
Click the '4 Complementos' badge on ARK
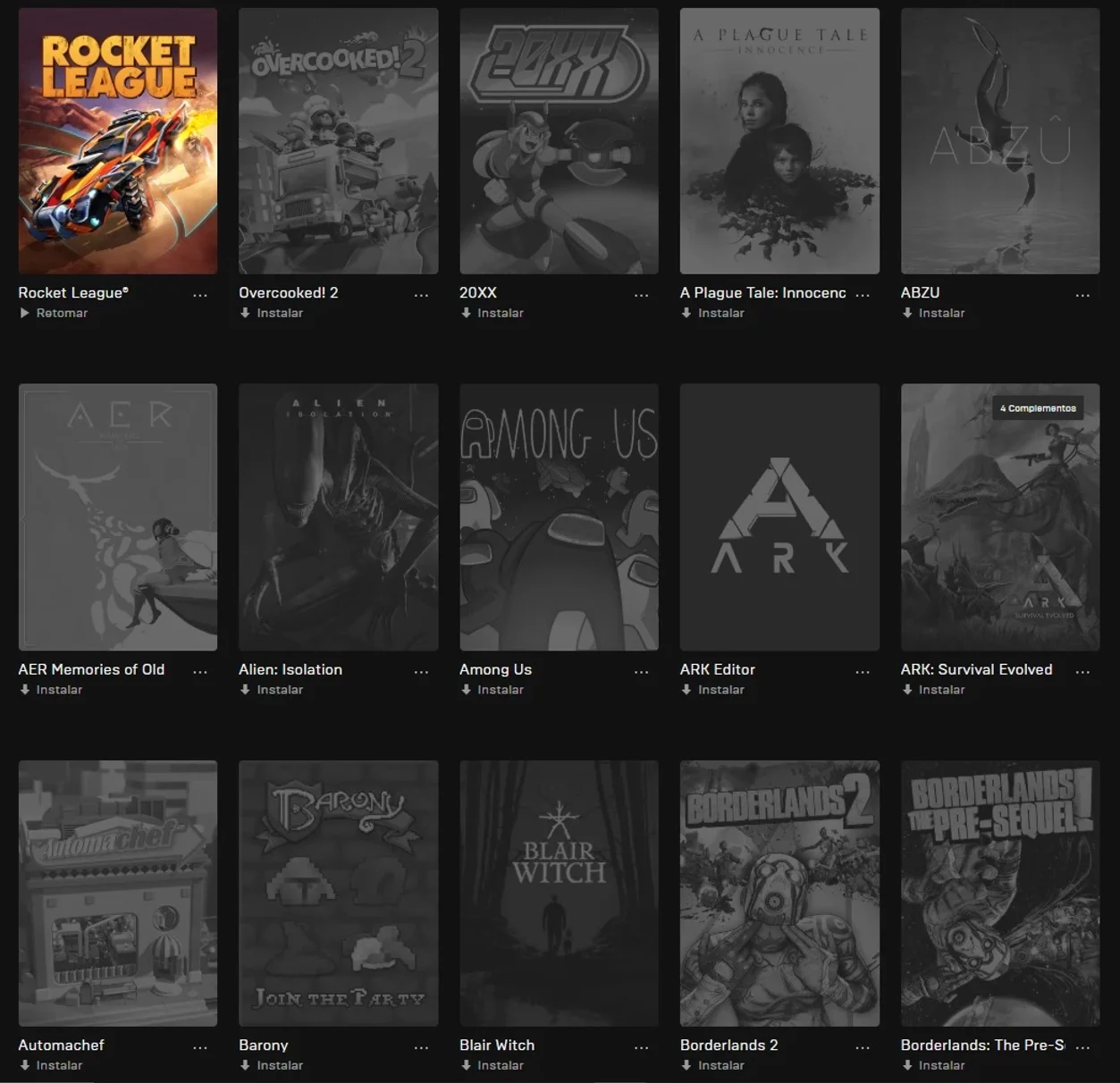pos(1038,408)
